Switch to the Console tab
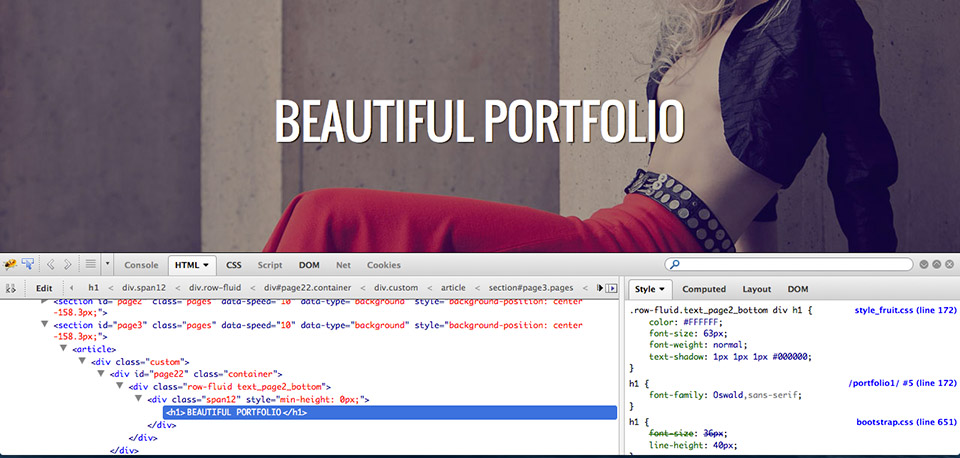Viewport: 960px width, 458px height. [x=141, y=265]
